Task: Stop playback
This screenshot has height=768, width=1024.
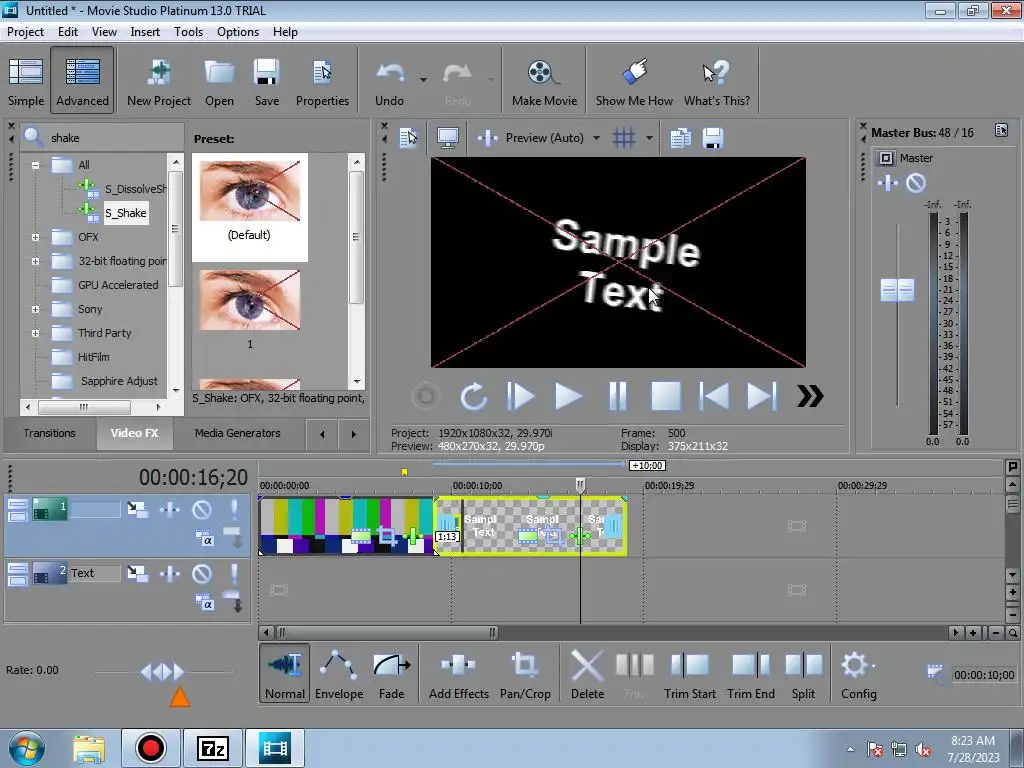Action: point(665,396)
